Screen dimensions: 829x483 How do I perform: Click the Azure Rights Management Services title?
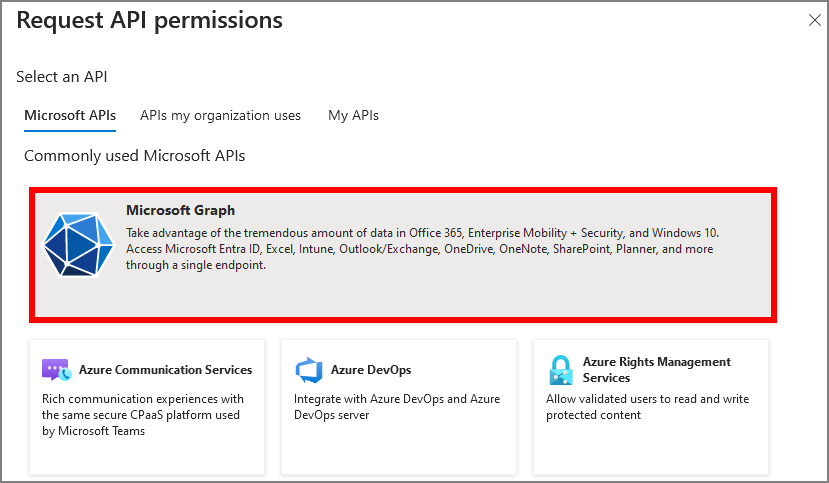coord(656,370)
